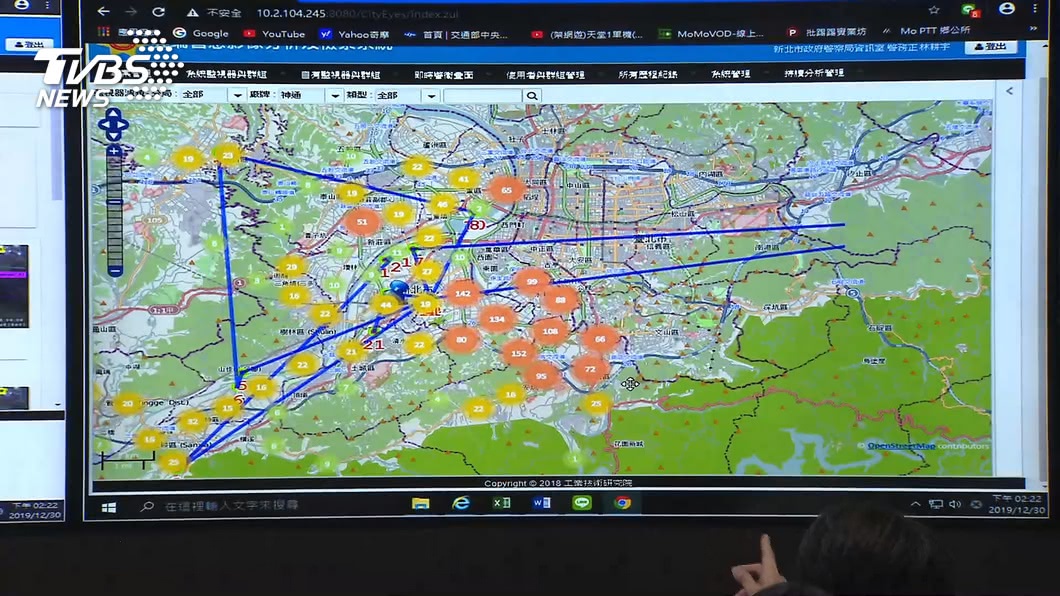Click the orange cluster marker 65
Image resolution: width=1060 pixels, height=596 pixels.
[x=506, y=191]
